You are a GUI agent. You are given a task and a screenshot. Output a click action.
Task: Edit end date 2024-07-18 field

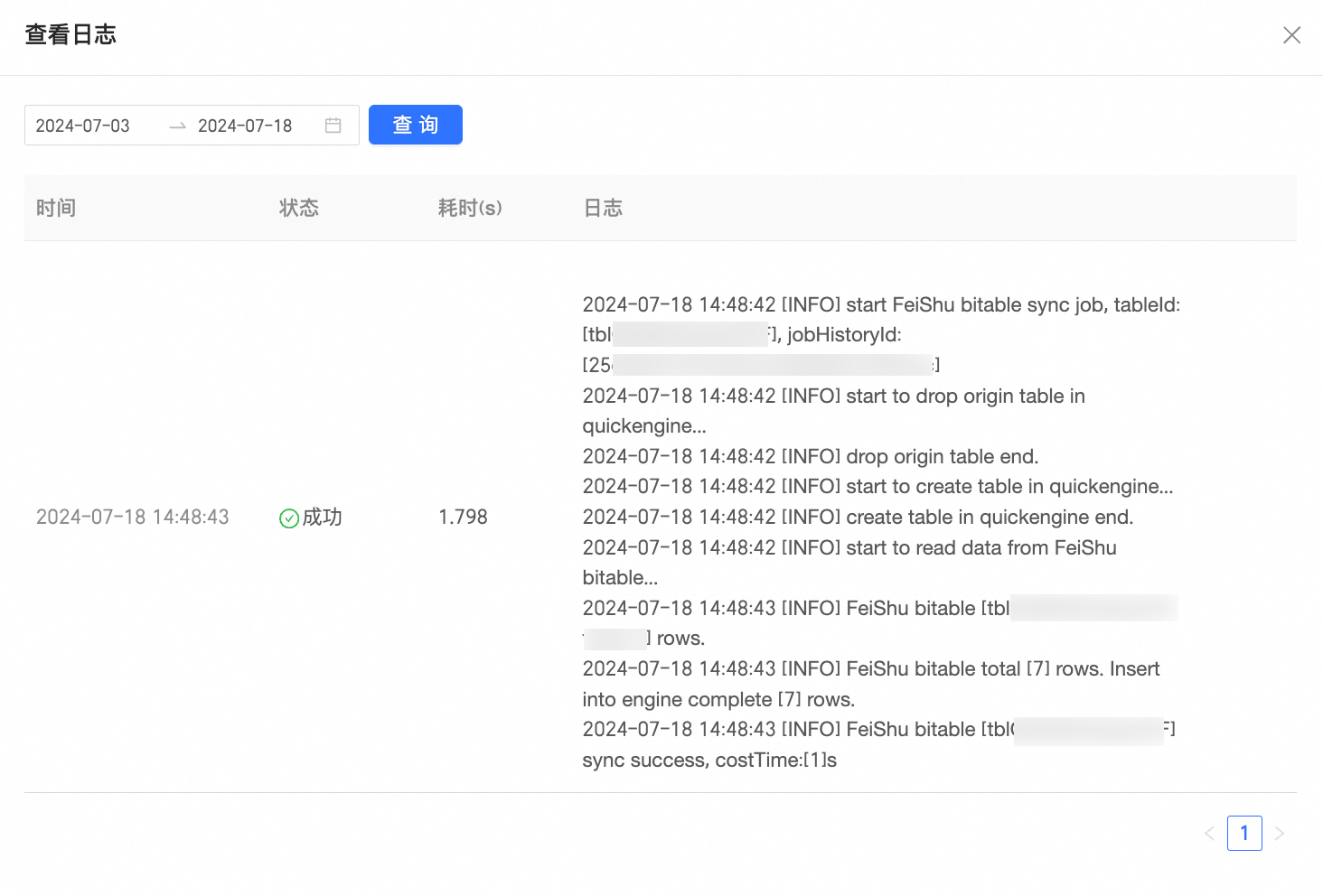click(x=245, y=126)
